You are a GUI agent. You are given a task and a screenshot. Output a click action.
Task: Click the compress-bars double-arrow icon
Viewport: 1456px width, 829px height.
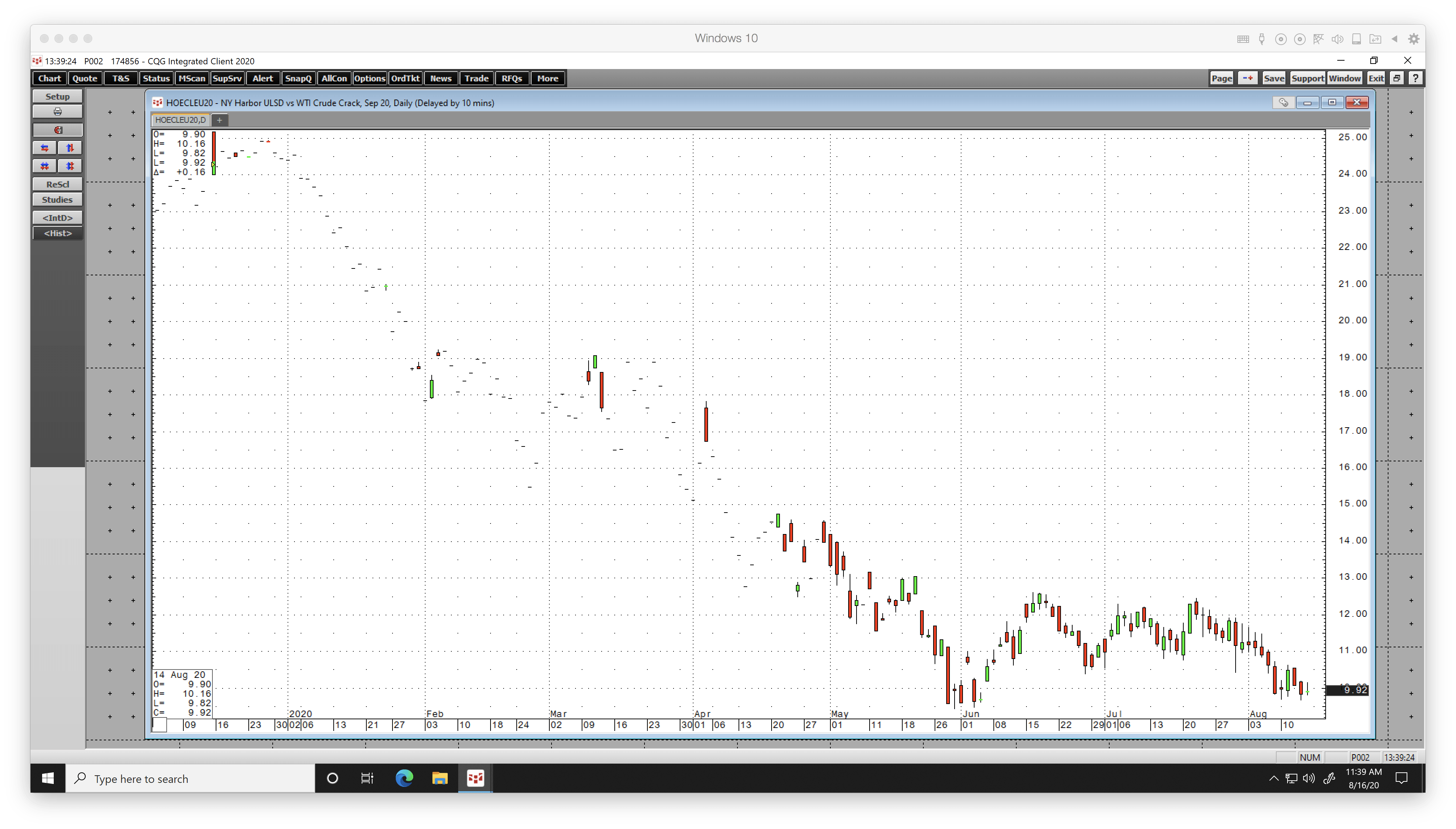pos(45,166)
